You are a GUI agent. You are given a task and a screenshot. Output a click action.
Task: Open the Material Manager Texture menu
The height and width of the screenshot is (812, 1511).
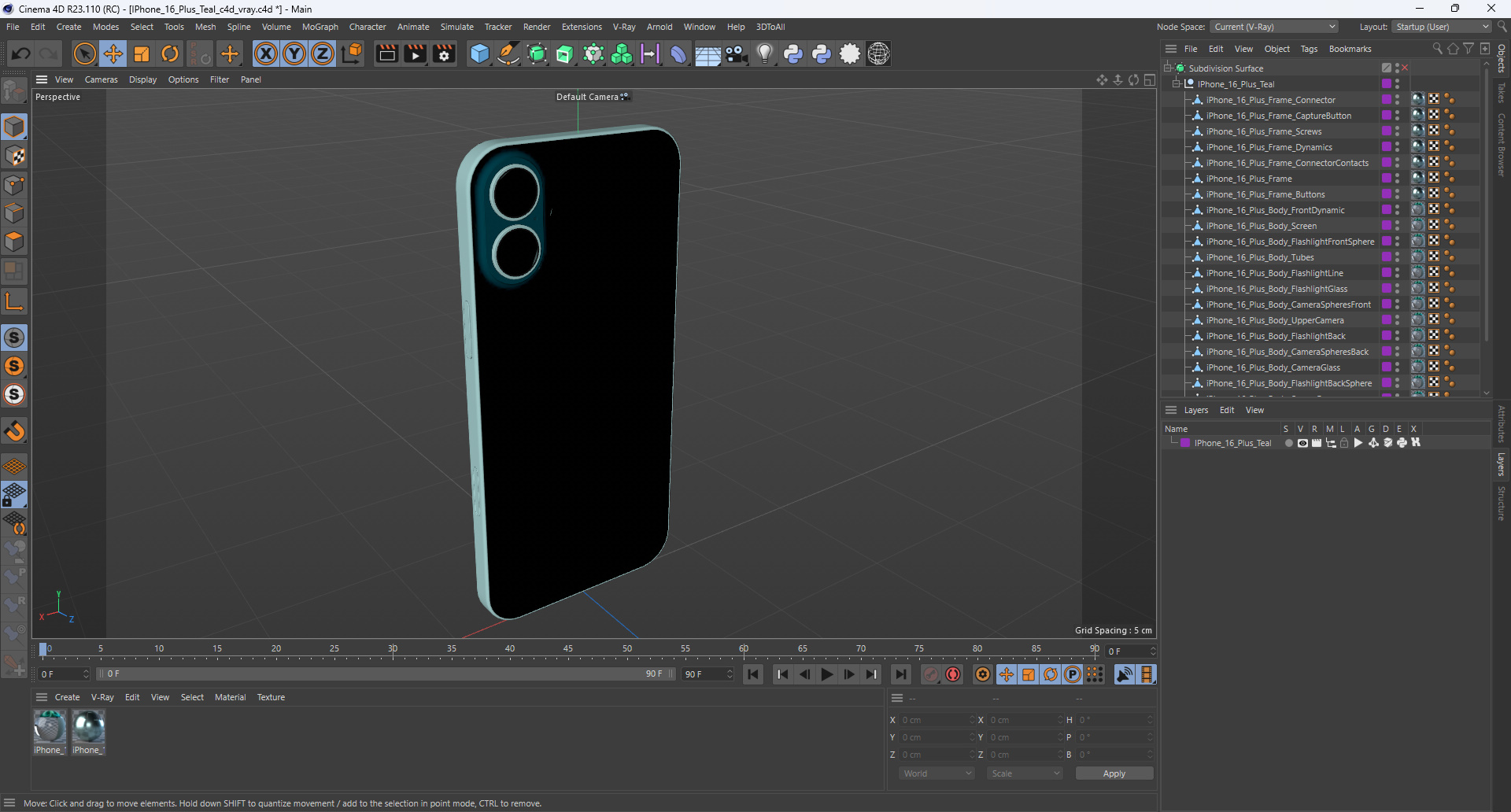pyautogui.click(x=271, y=697)
